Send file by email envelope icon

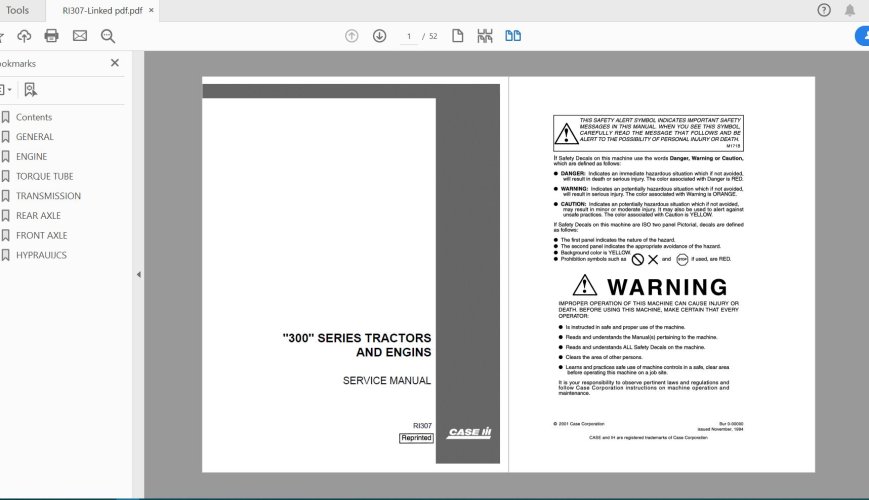tap(80, 36)
